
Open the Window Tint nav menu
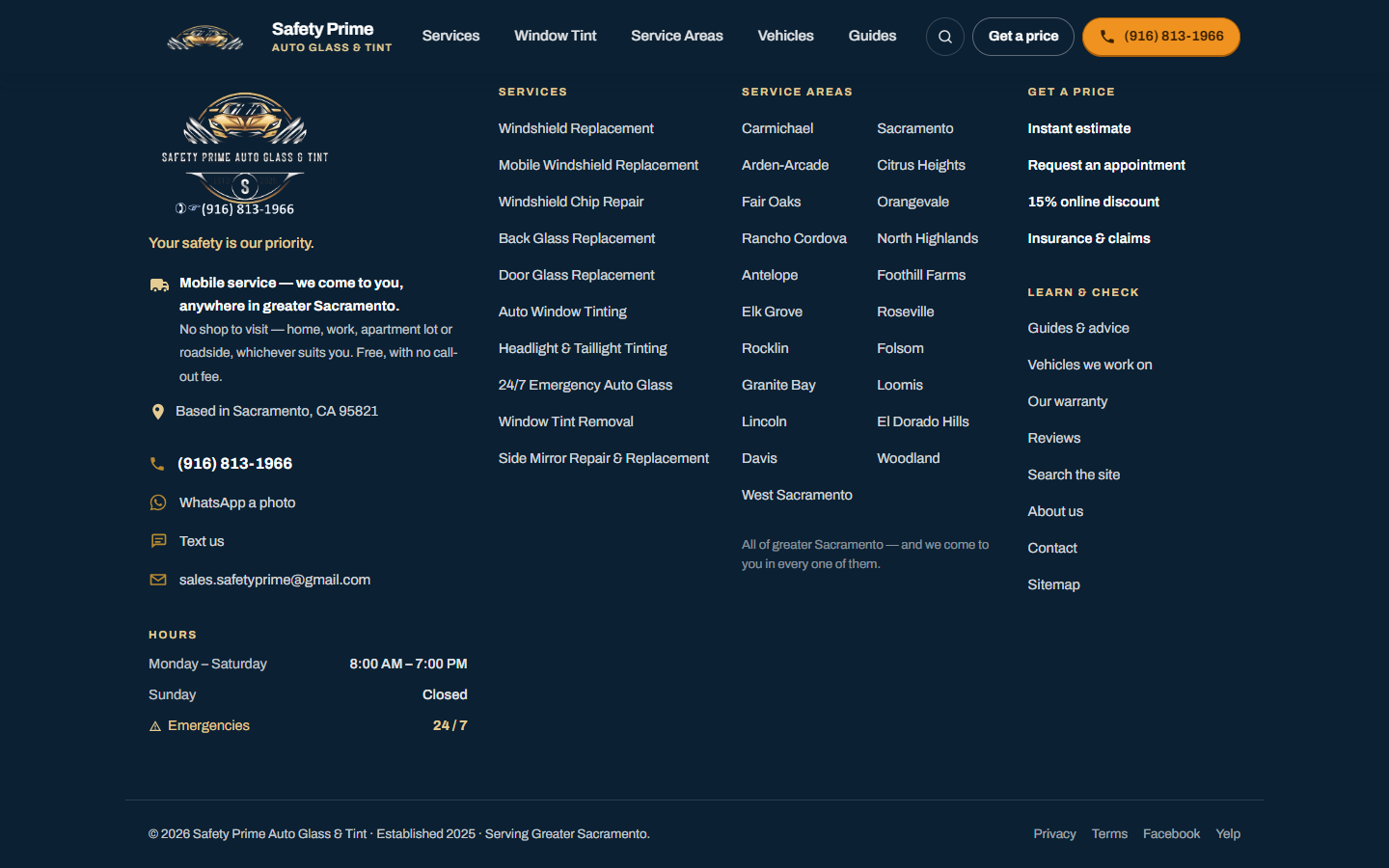click(x=556, y=36)
